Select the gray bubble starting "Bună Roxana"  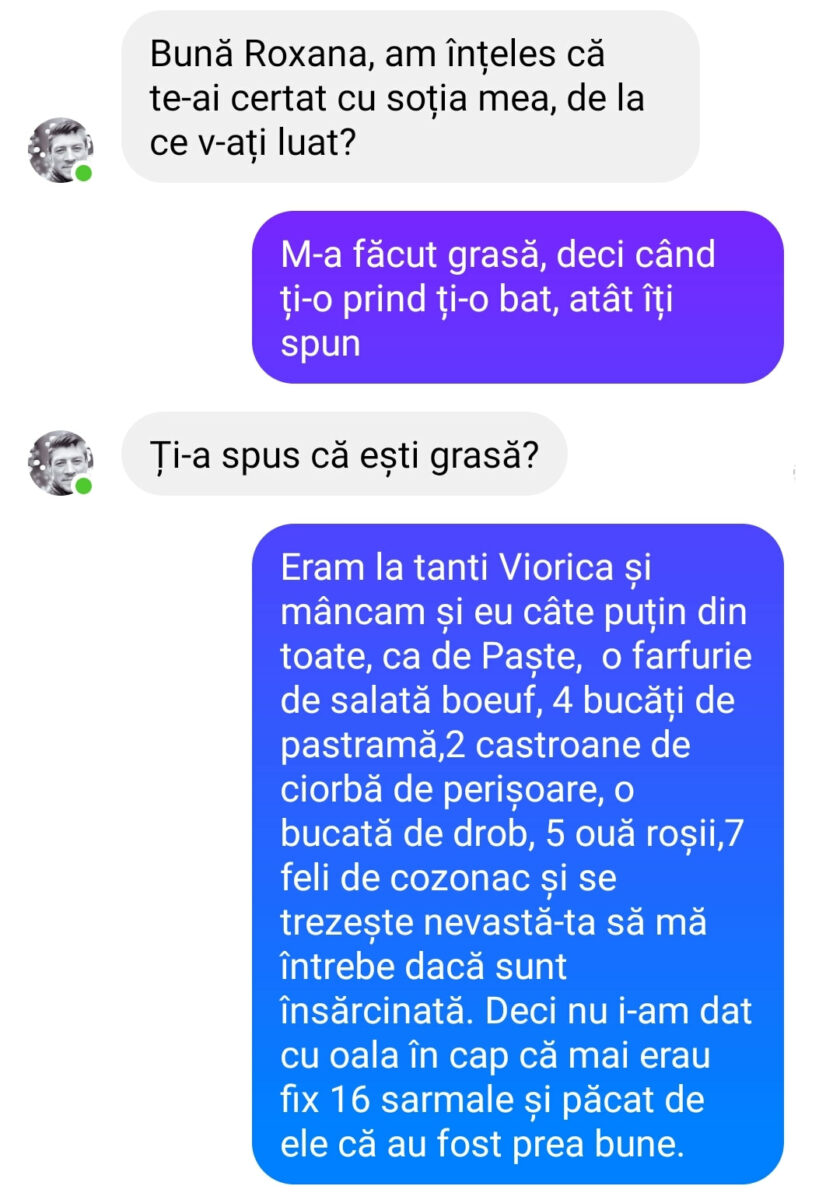pyautogui.click(x=410, y=97)
